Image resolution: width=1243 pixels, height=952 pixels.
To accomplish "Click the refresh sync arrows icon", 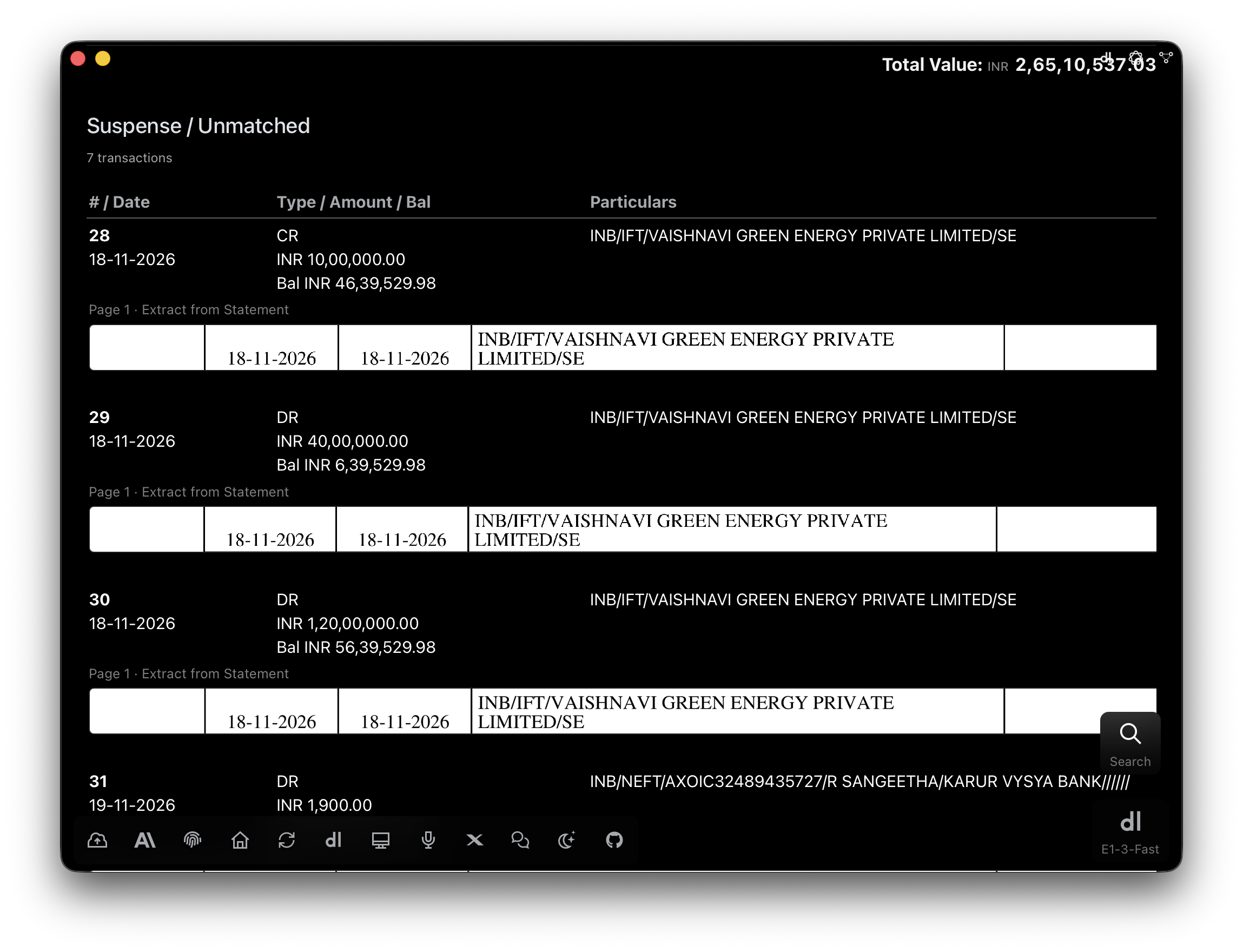I will tap(287, 840).
